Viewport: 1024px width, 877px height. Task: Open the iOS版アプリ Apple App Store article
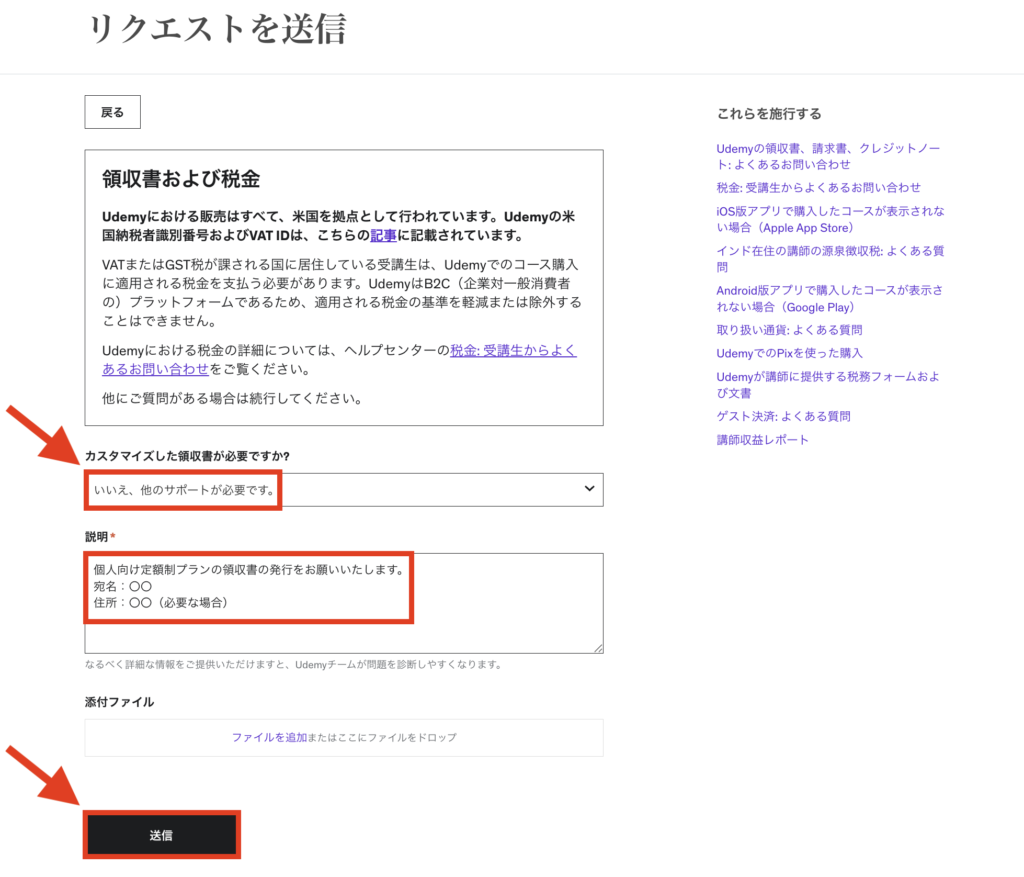pos(830,219)
